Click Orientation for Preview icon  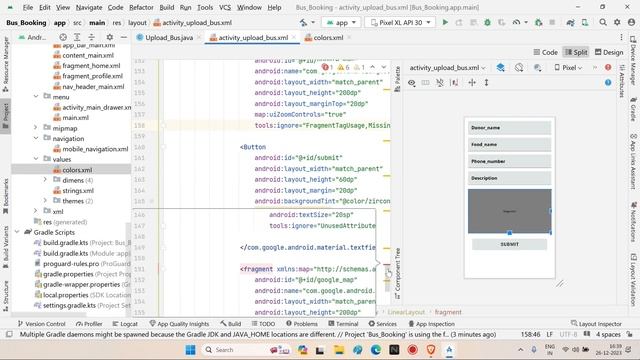tap(519, 68)
